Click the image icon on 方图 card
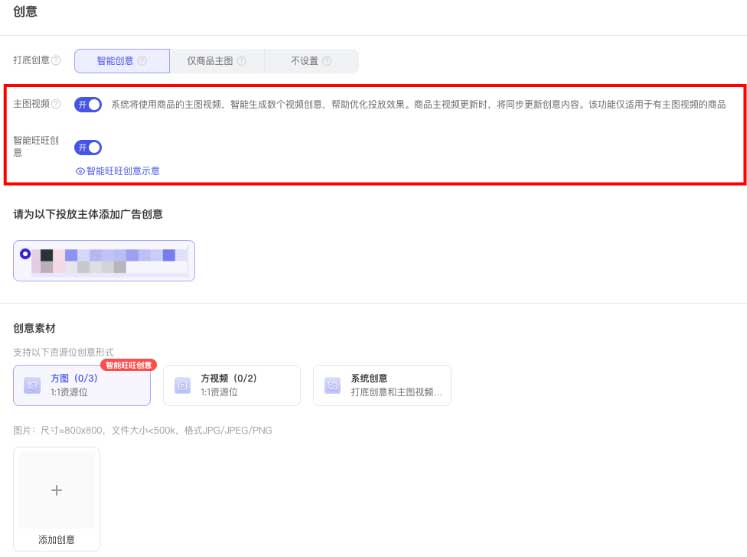Screen dimensions: 747x557 (32, 385)
